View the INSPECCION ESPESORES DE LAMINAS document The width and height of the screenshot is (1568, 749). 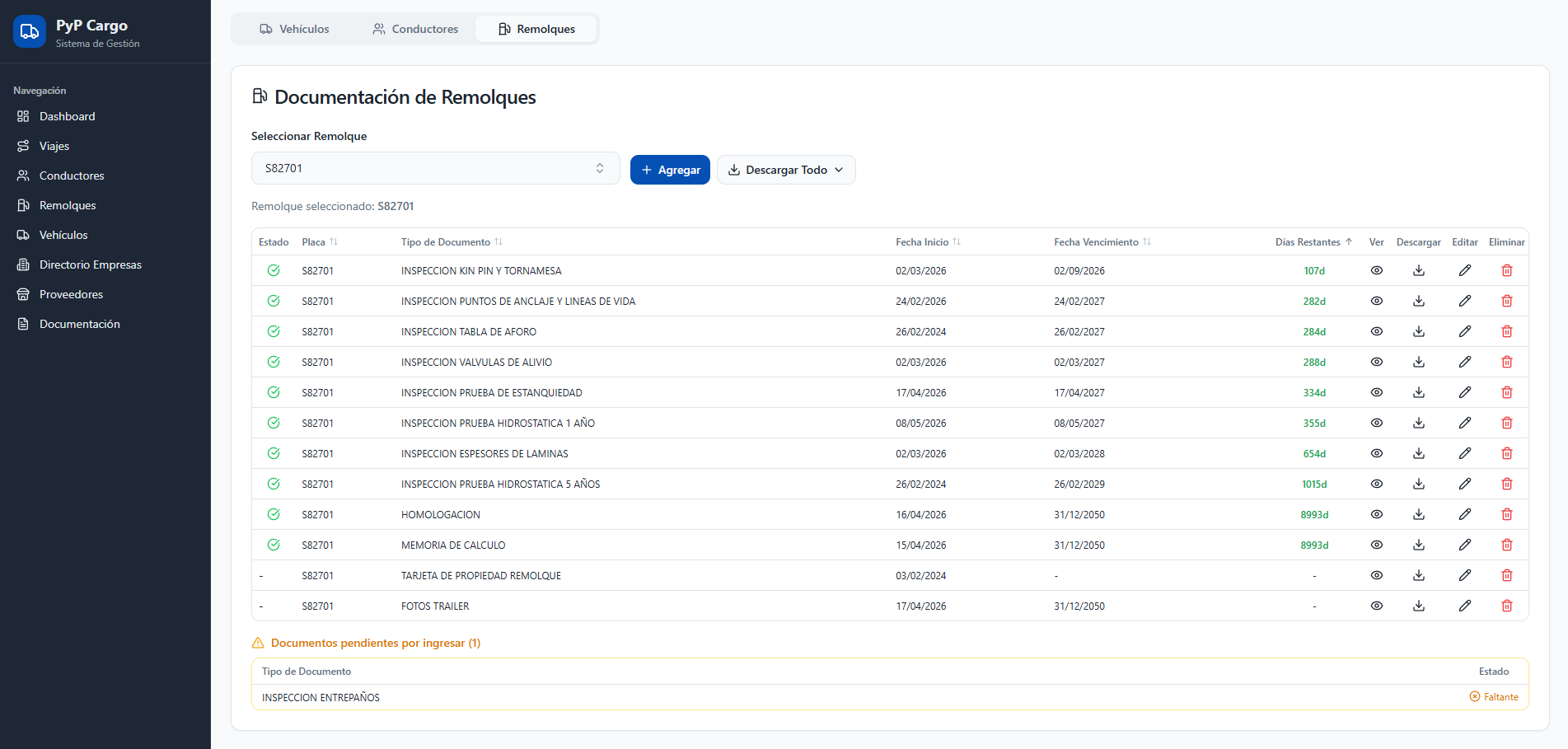click(x=1376, y=453)
